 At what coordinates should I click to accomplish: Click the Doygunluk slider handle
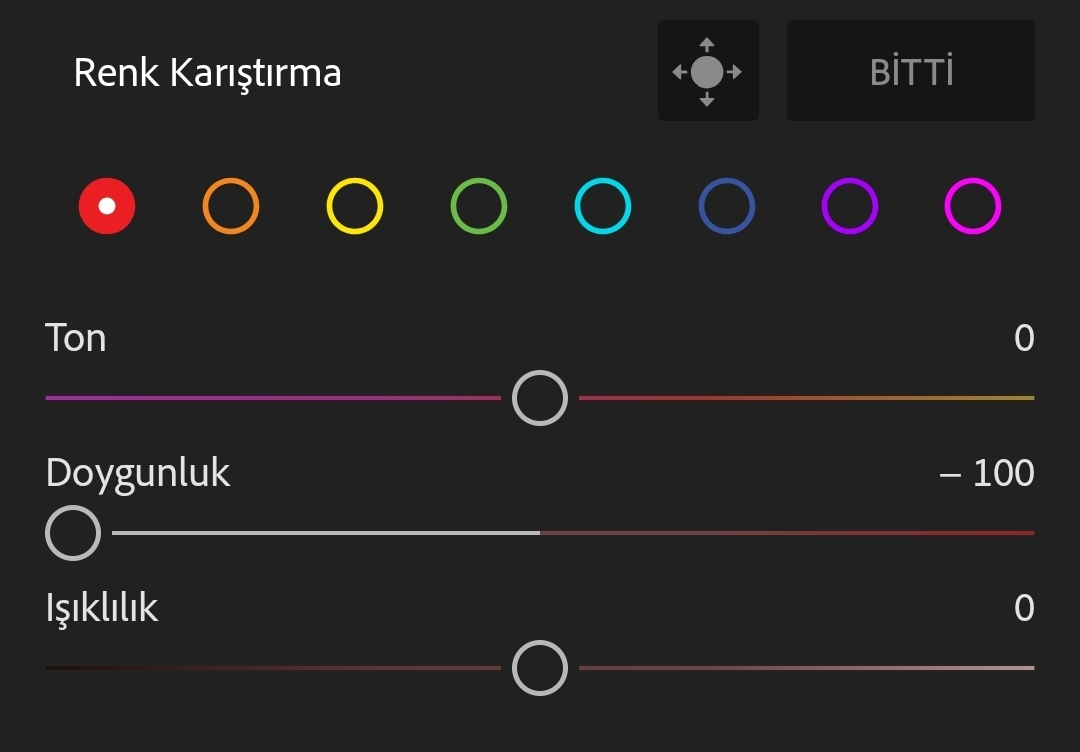pos(73,533)
